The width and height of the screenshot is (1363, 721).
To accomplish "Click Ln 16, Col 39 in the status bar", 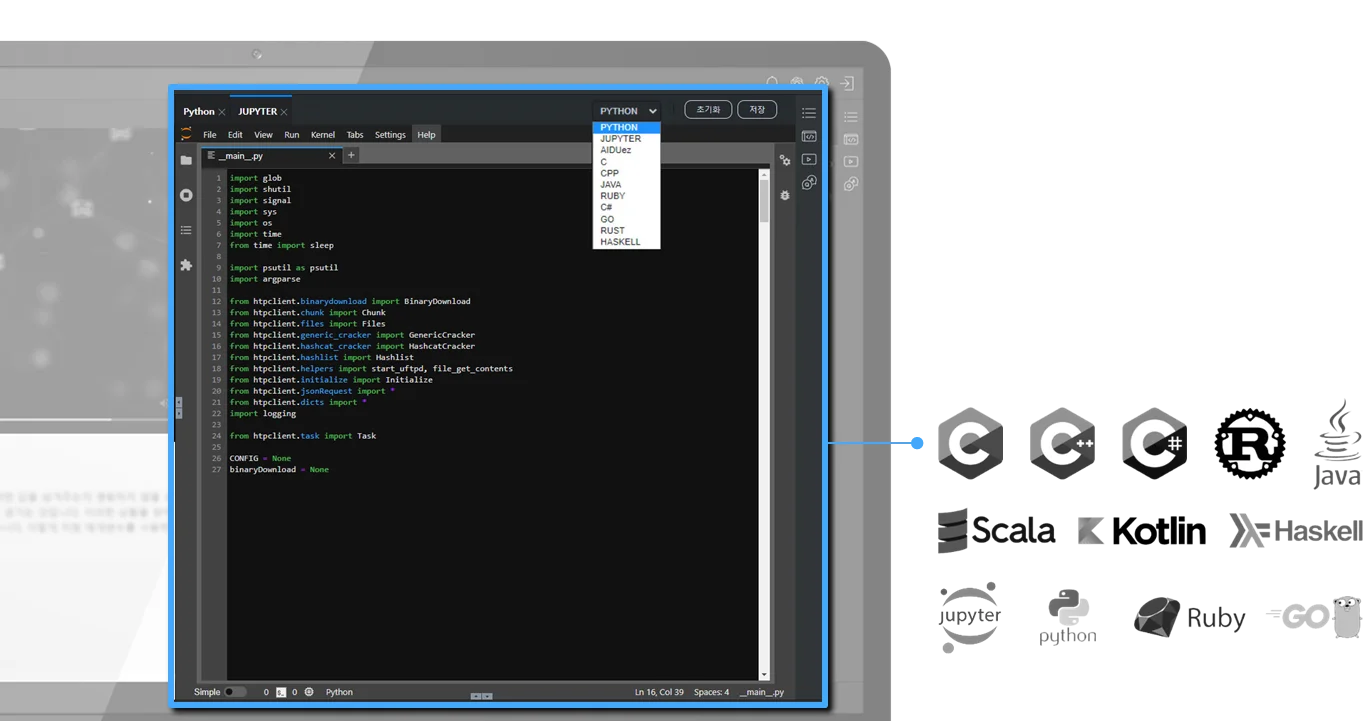I will pyautogui.click(x=659, y=691).
